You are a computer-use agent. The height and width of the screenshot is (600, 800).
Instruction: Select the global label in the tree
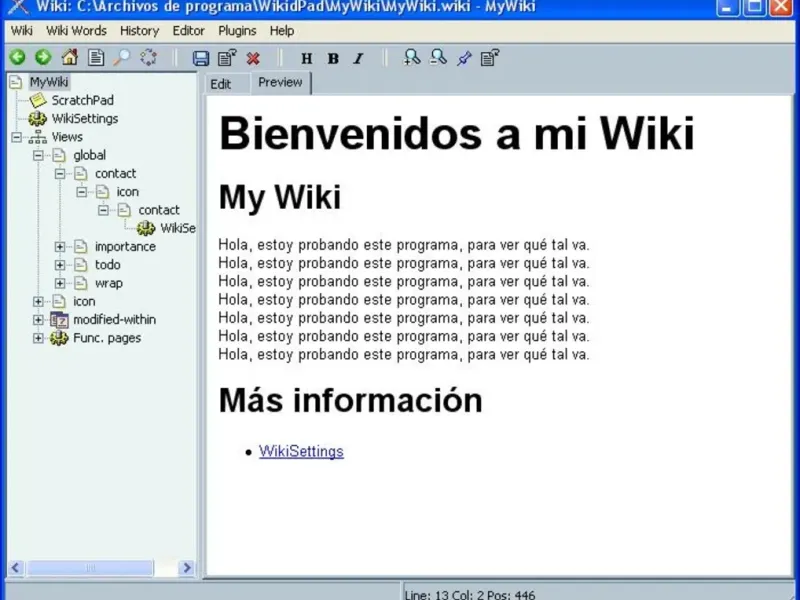pyautogui.click(x=90, y=155)
